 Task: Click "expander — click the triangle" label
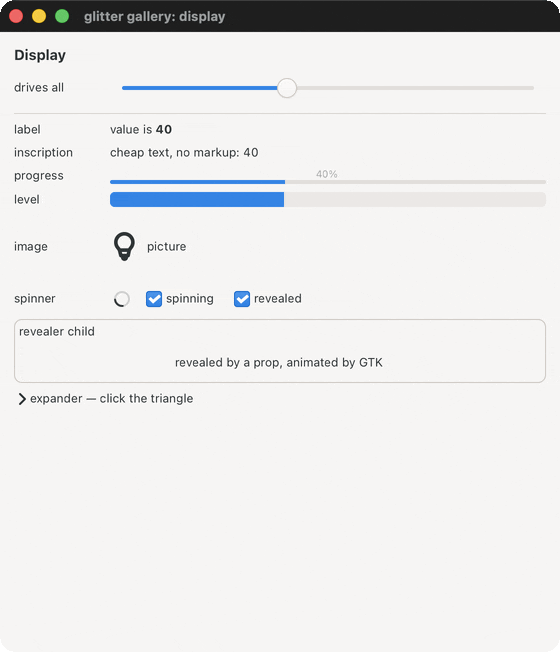click(111, 399)
